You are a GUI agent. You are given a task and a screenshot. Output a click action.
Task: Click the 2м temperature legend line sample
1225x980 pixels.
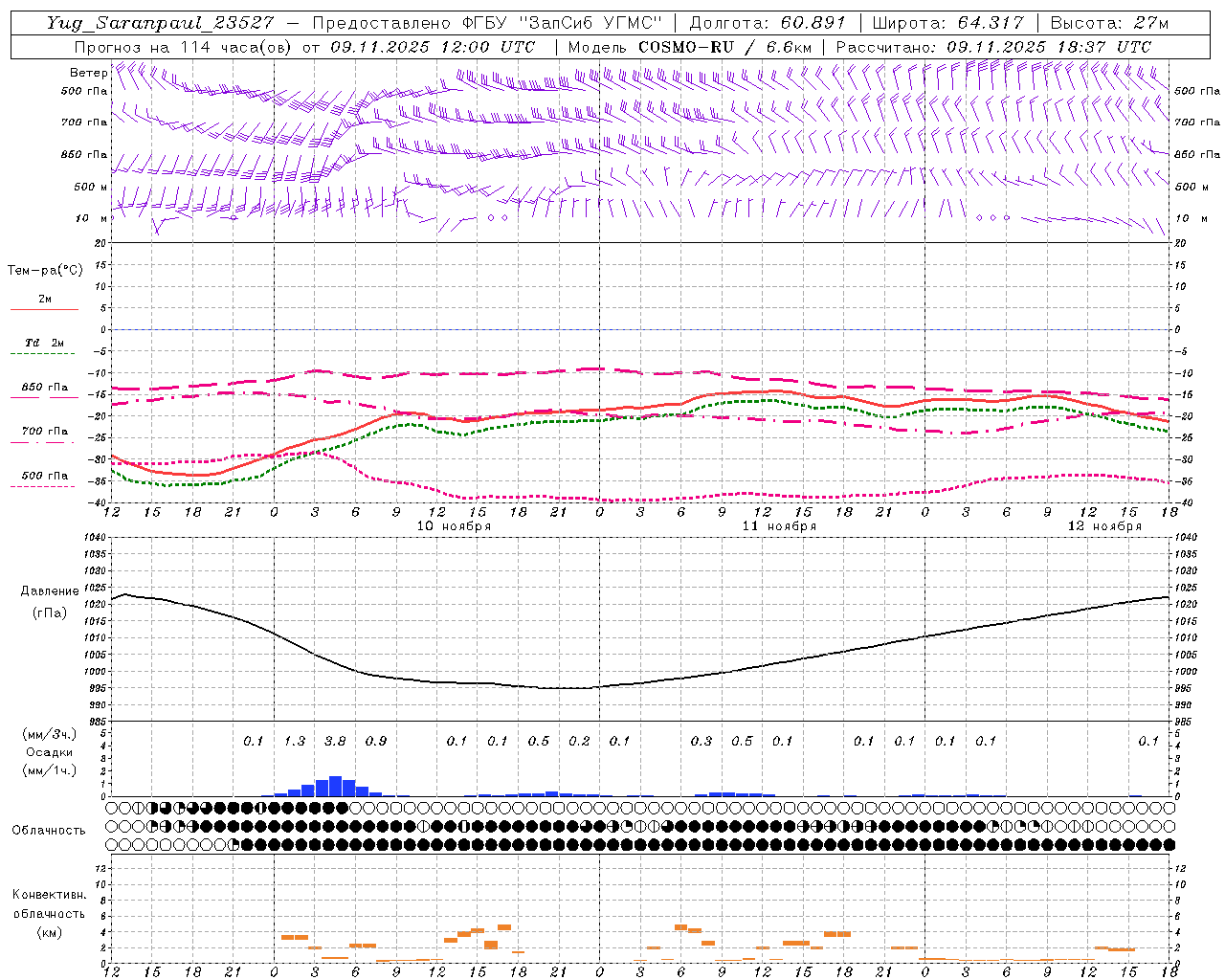coord(44,310)
